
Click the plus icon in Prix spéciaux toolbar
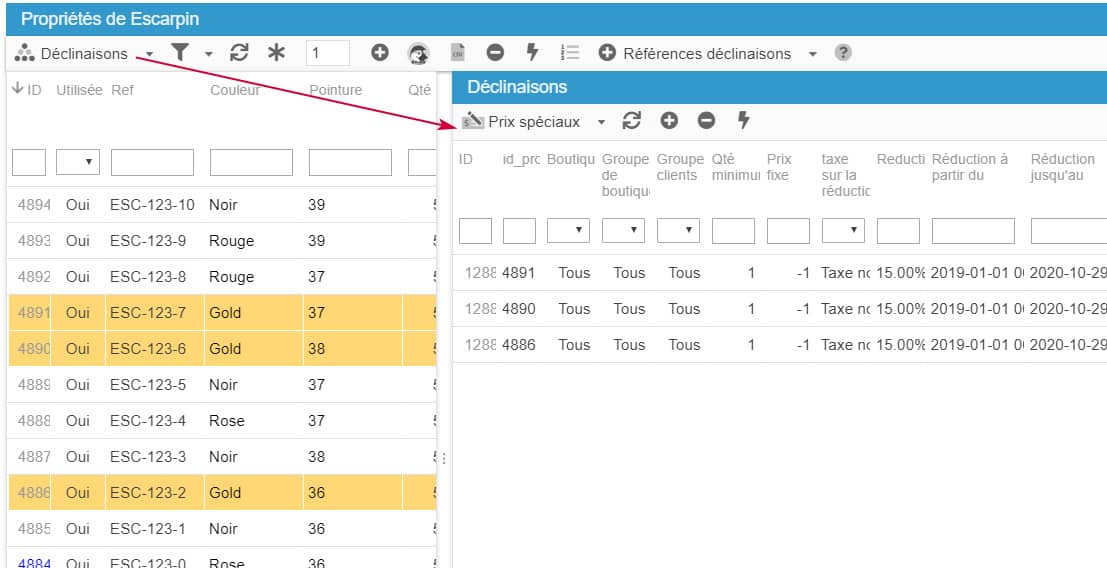click(669, 121)
